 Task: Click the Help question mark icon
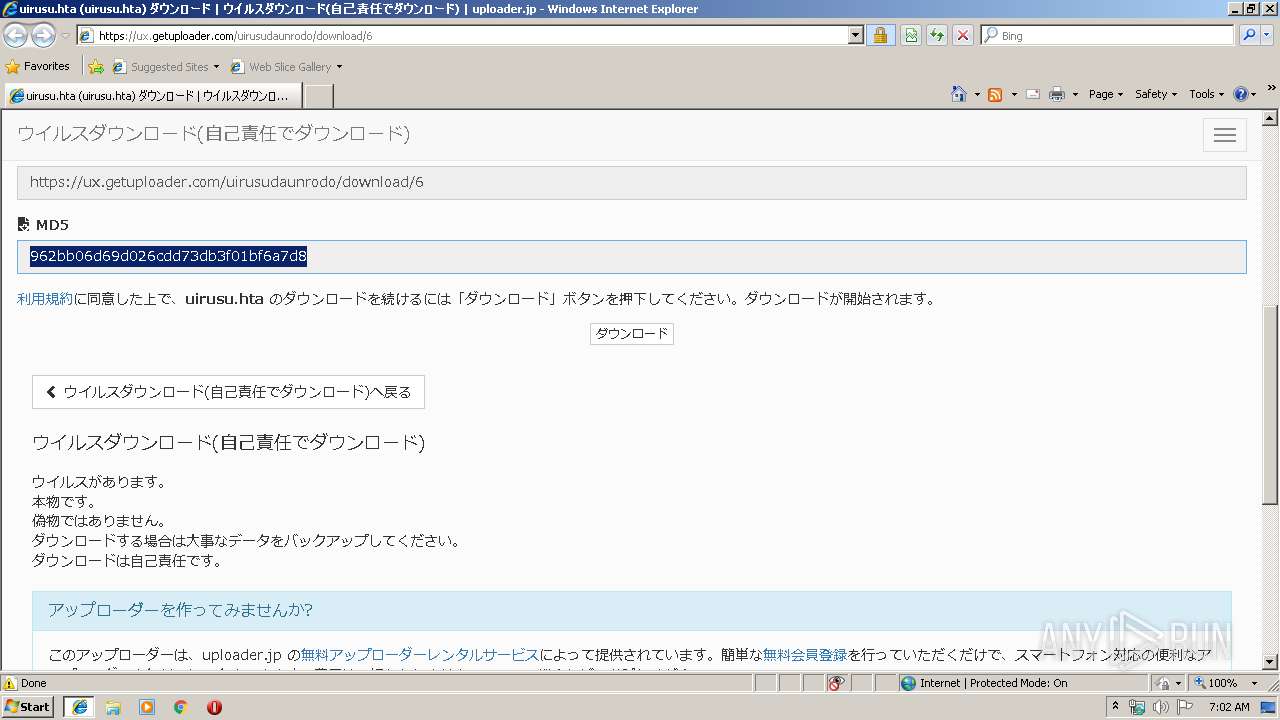(x=1241, y=94)
